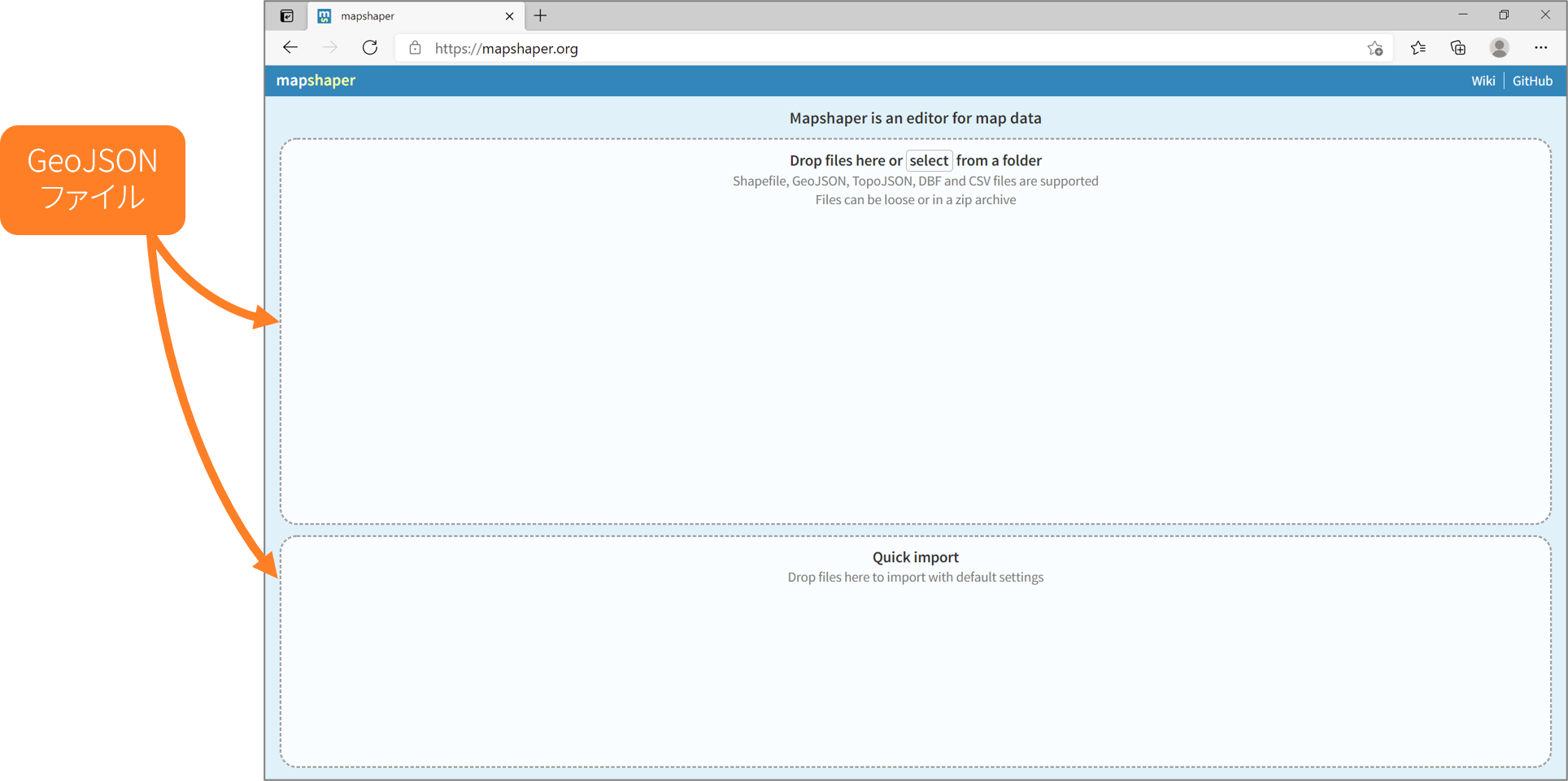Close the browser window
Image resolution: width=1568 pixels, height=781 pixels.
(1545, 15)
